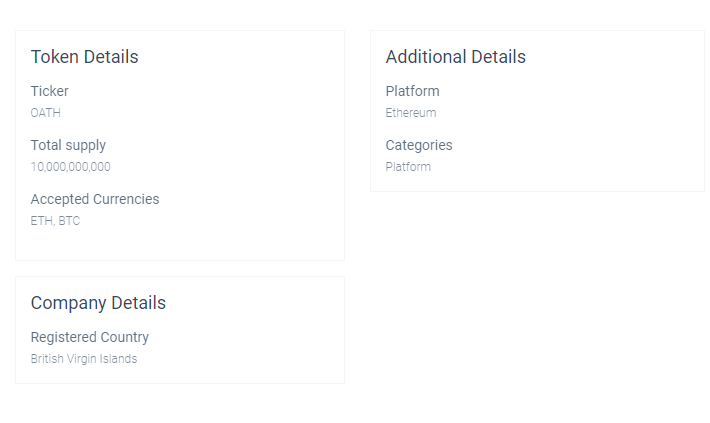Click ETH in the accepted currencies
The height and width of the screenshot is (423, 710).
click(x=40, y=221)
